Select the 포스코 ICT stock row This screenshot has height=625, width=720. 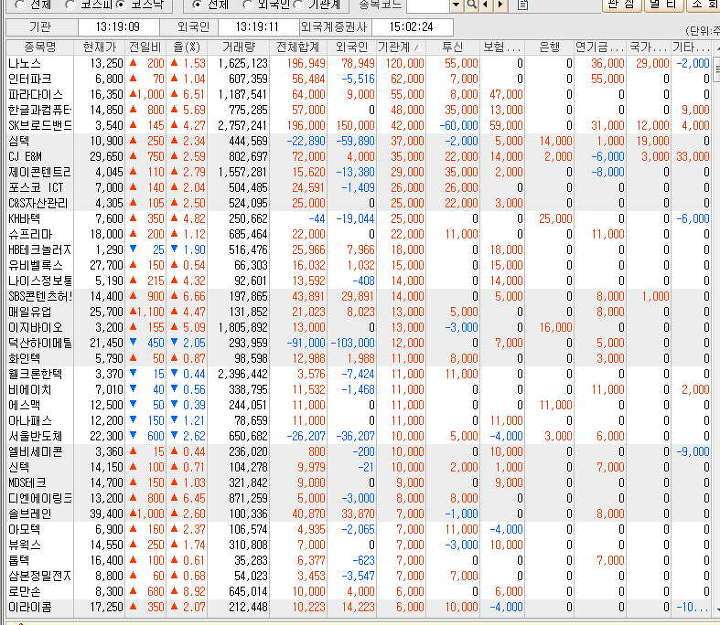coord(360,187)
